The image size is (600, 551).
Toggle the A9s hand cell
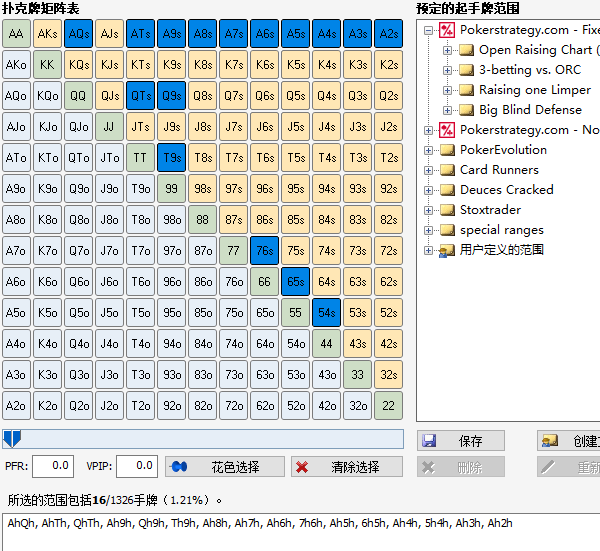(171, 34)
